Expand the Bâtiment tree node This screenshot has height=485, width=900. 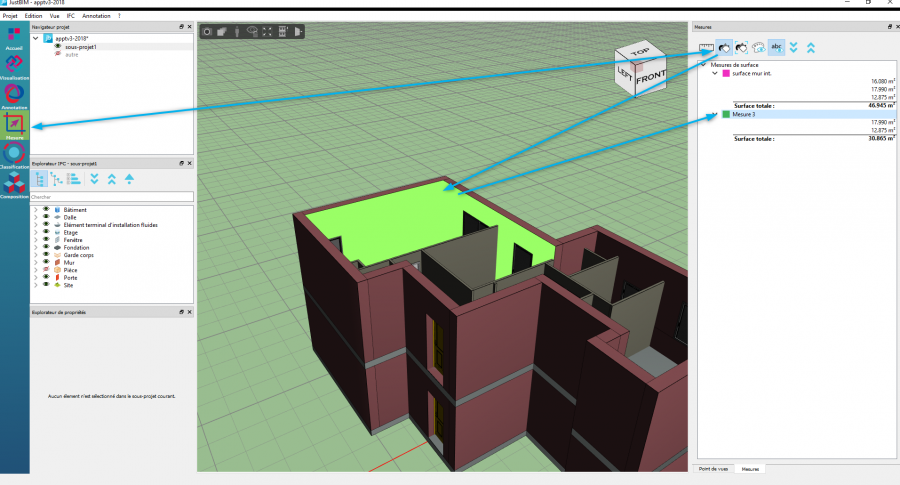tap(36, 210)
